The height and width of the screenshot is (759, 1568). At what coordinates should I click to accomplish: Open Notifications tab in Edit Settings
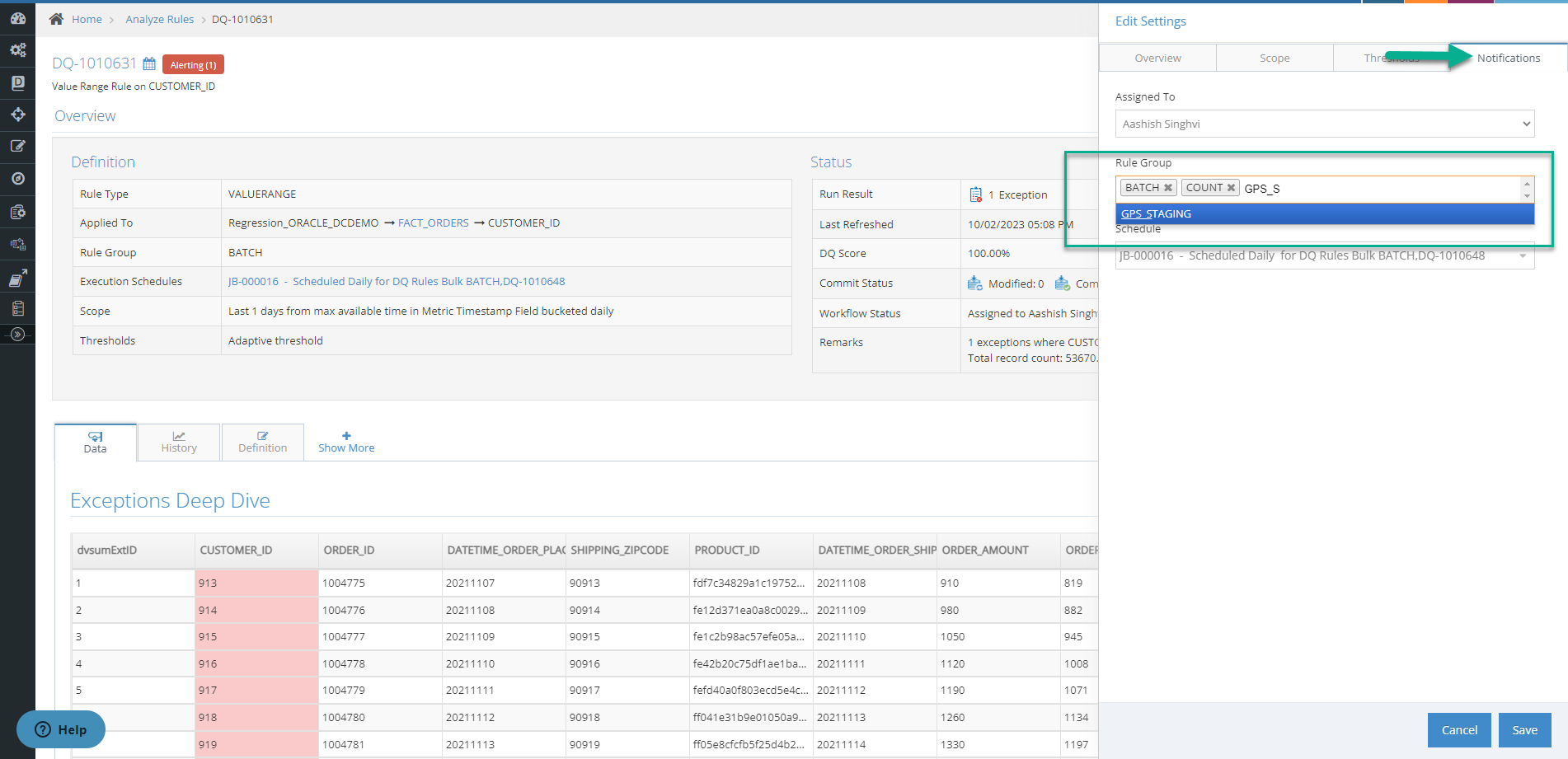1509,58
